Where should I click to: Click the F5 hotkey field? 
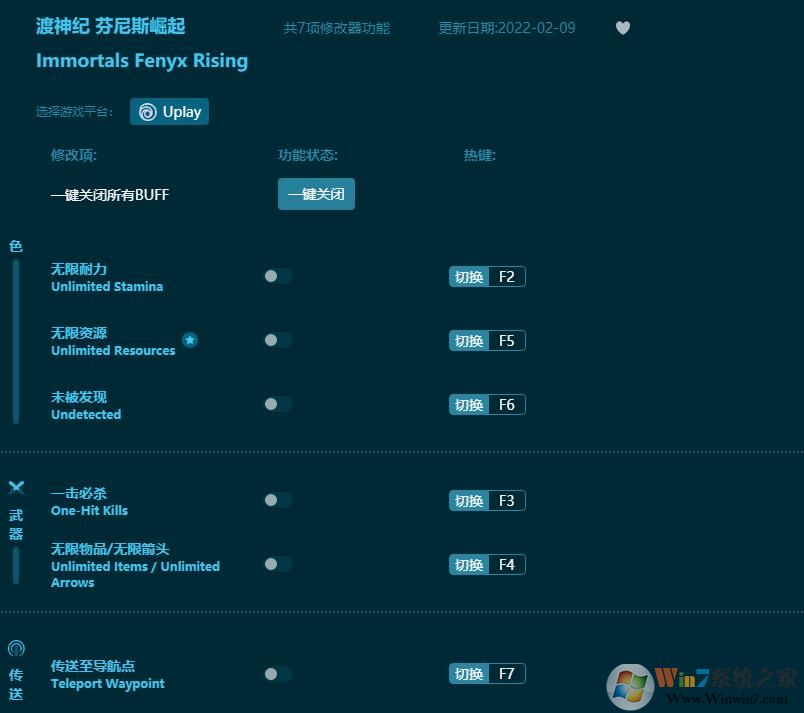(507, 341)
